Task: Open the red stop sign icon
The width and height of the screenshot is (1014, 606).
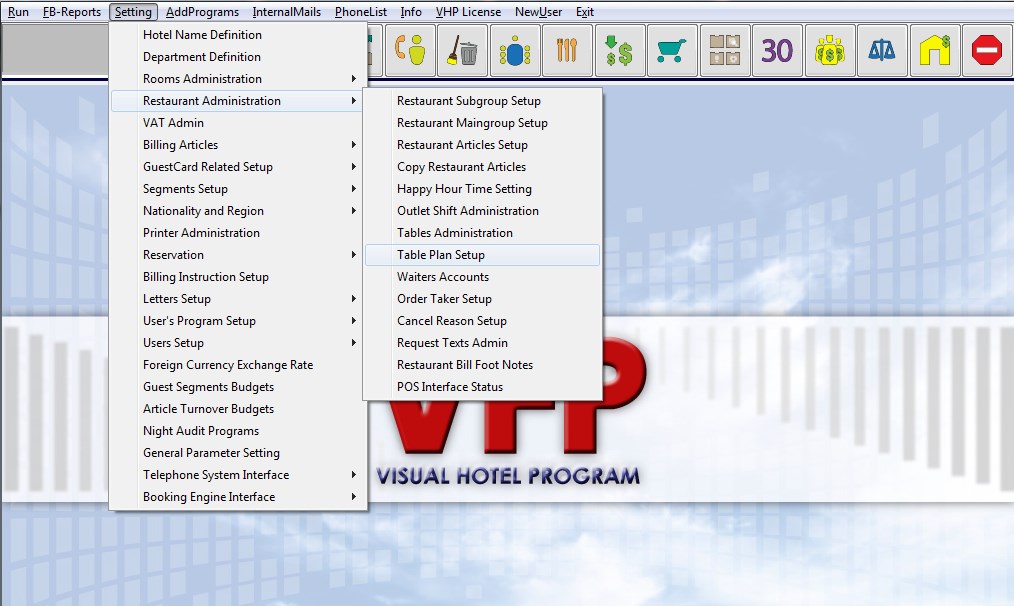Action: tap(986, 48)
